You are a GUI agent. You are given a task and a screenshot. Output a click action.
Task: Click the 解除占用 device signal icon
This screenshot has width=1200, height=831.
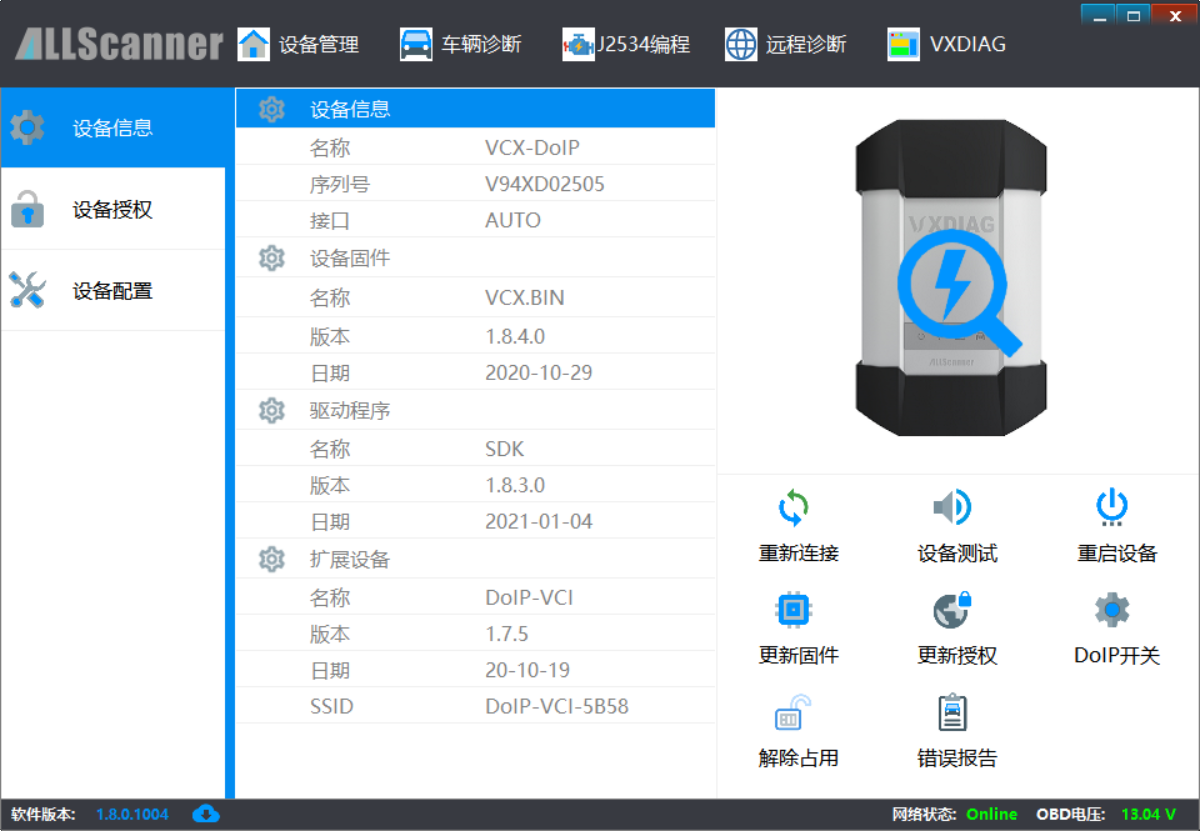794,712
